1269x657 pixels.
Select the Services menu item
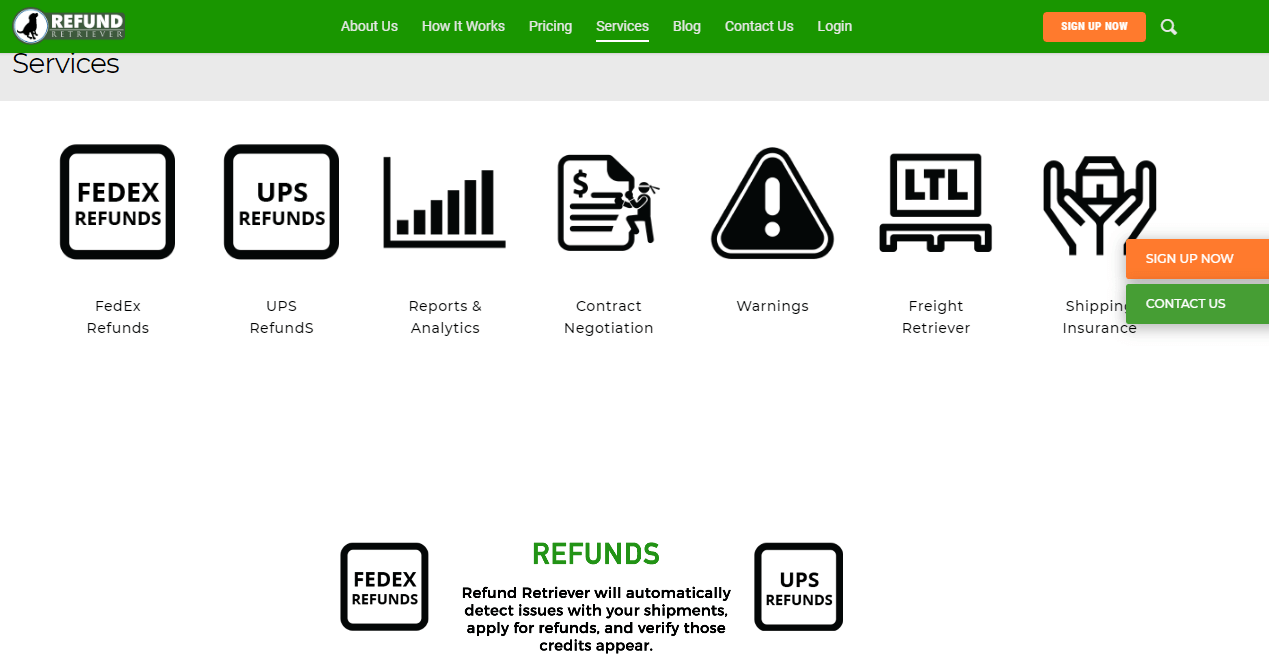tap(622, 27)
